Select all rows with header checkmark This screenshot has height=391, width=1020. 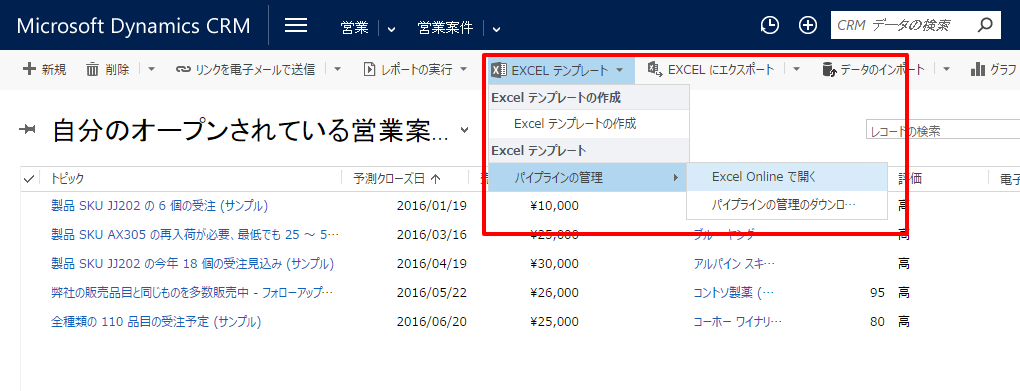click(29, 178)
